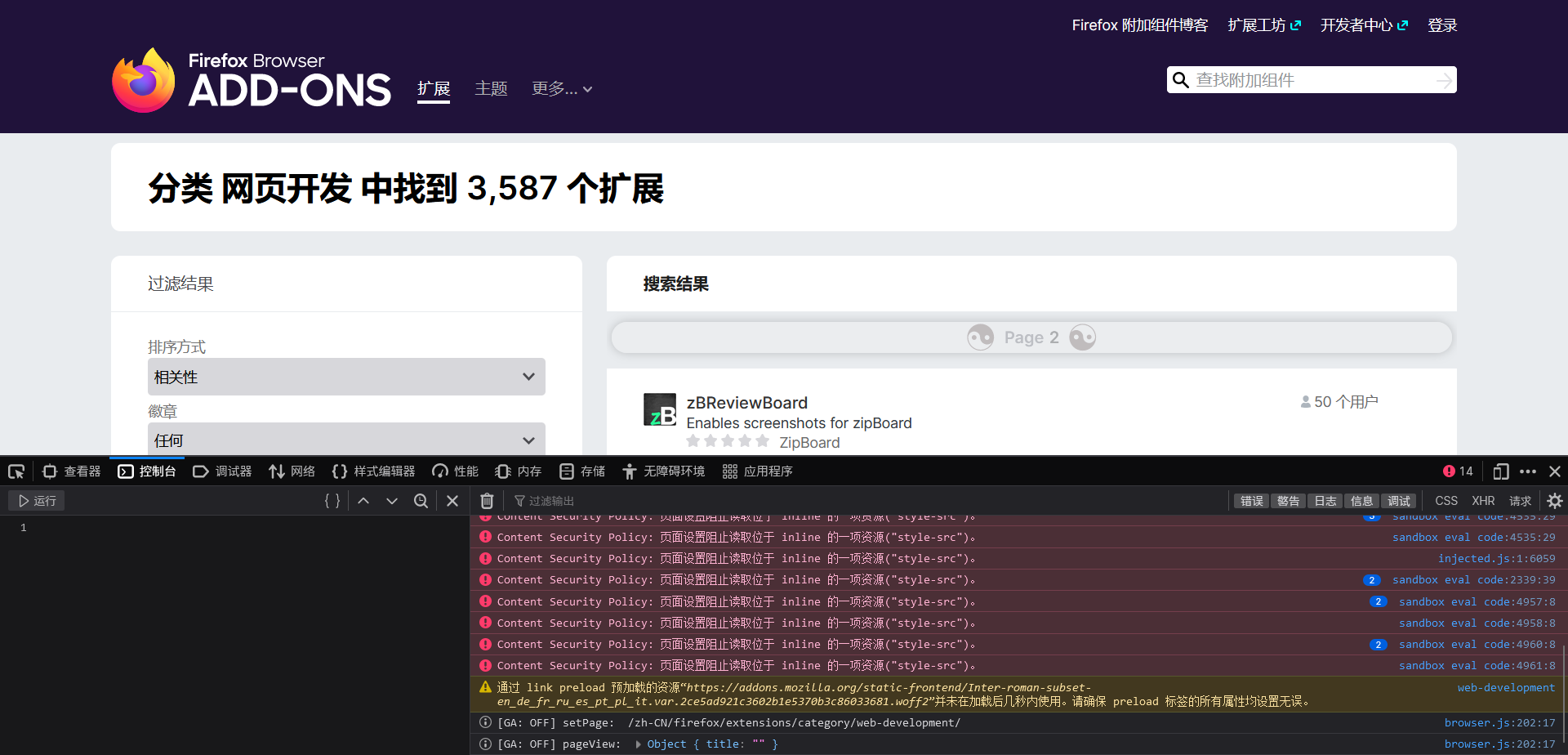1568x755 pixels.
Task: Go to previous expression up arrow
Action: point(364,501)
